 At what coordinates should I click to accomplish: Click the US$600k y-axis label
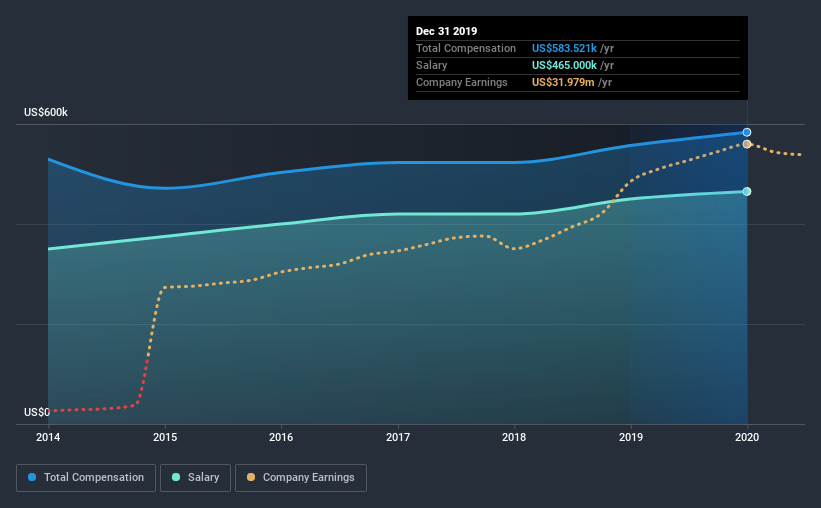tap(46, 112)
